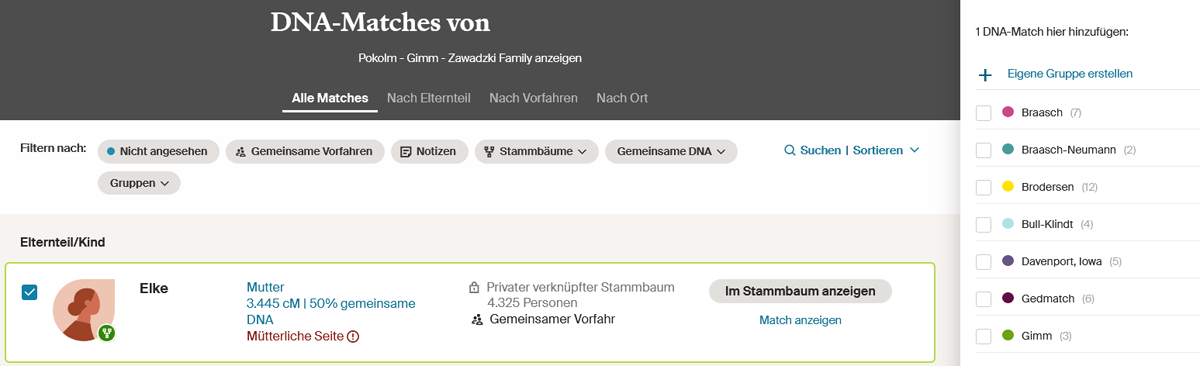Click the red warning icon beside Mütterliche Seite

point(353,337)
